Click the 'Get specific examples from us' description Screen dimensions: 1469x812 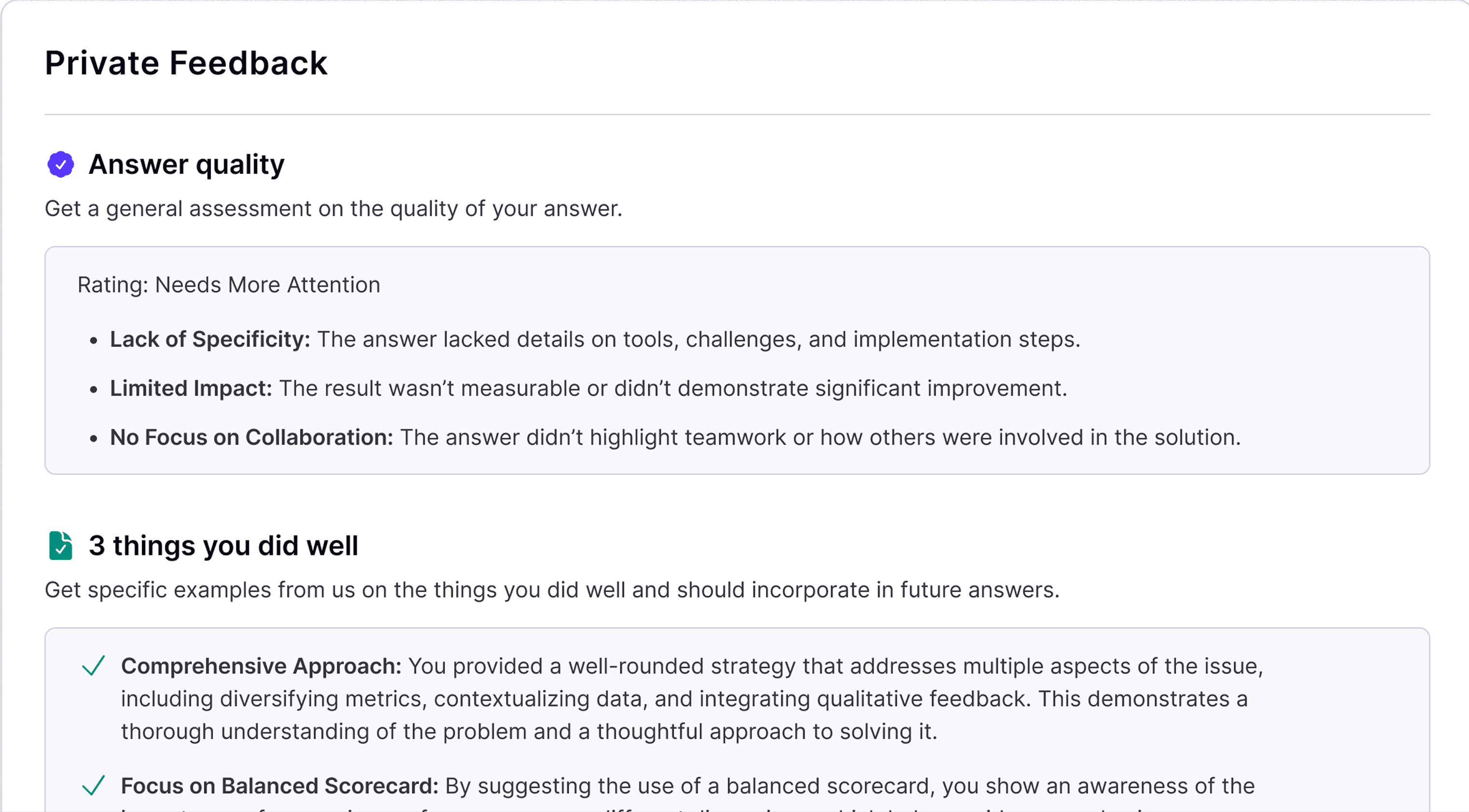[552, 590]
